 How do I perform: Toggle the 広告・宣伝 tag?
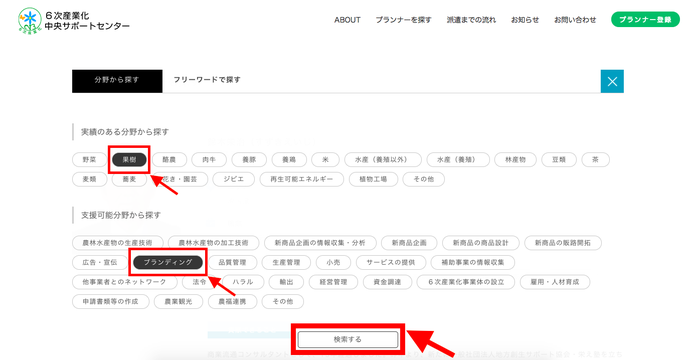point(100,262)
